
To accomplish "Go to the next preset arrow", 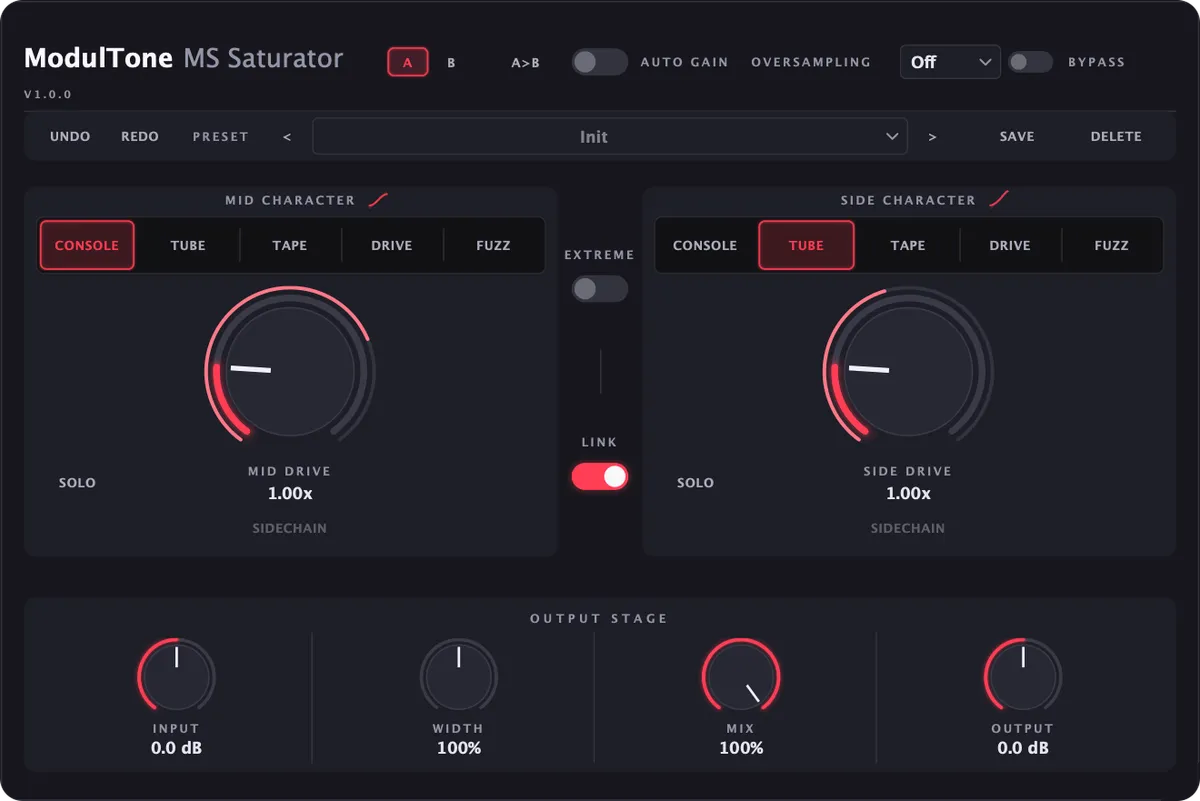I will tap(932, 137).
